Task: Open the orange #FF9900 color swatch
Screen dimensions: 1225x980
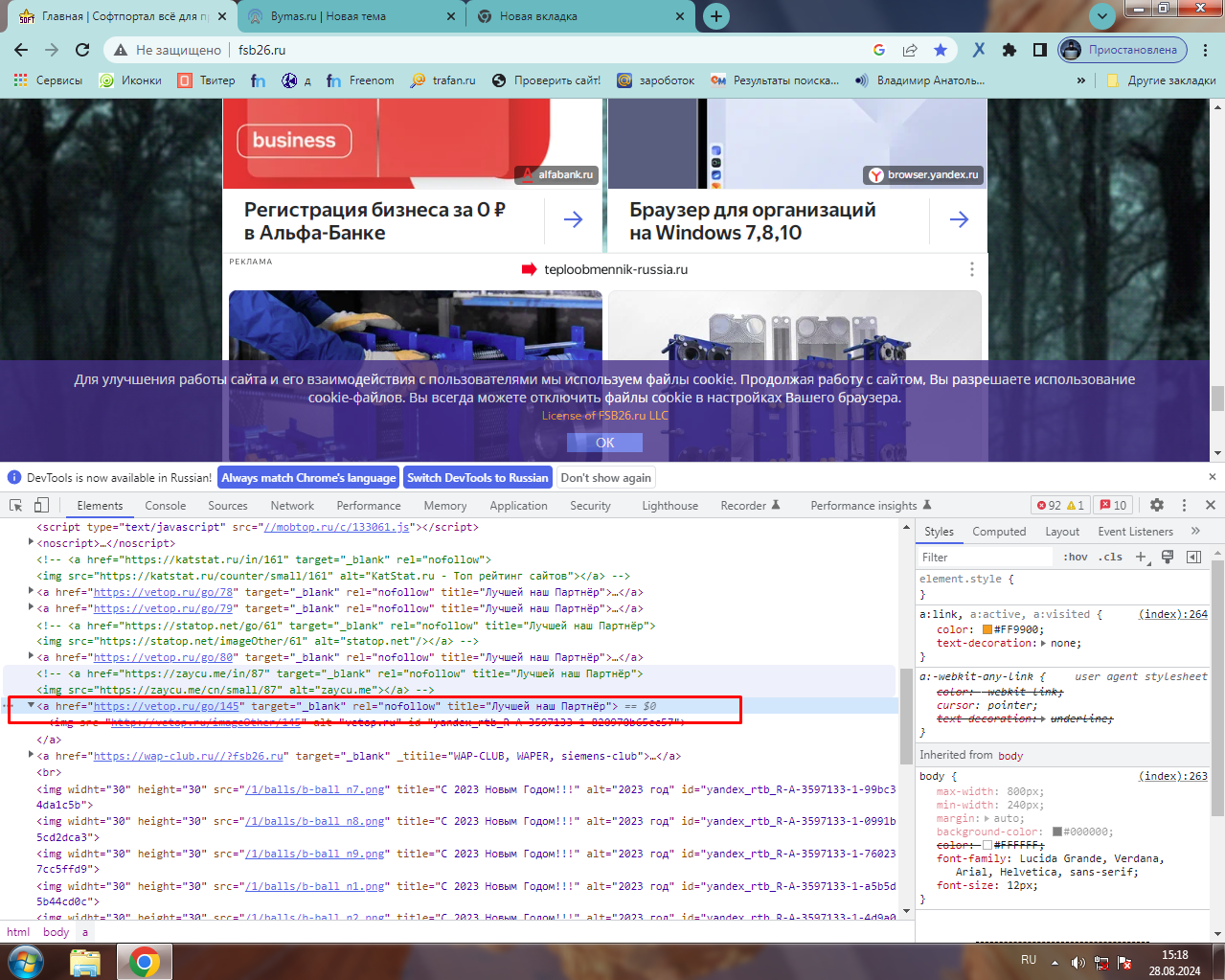Action: (x=987, y=630)
